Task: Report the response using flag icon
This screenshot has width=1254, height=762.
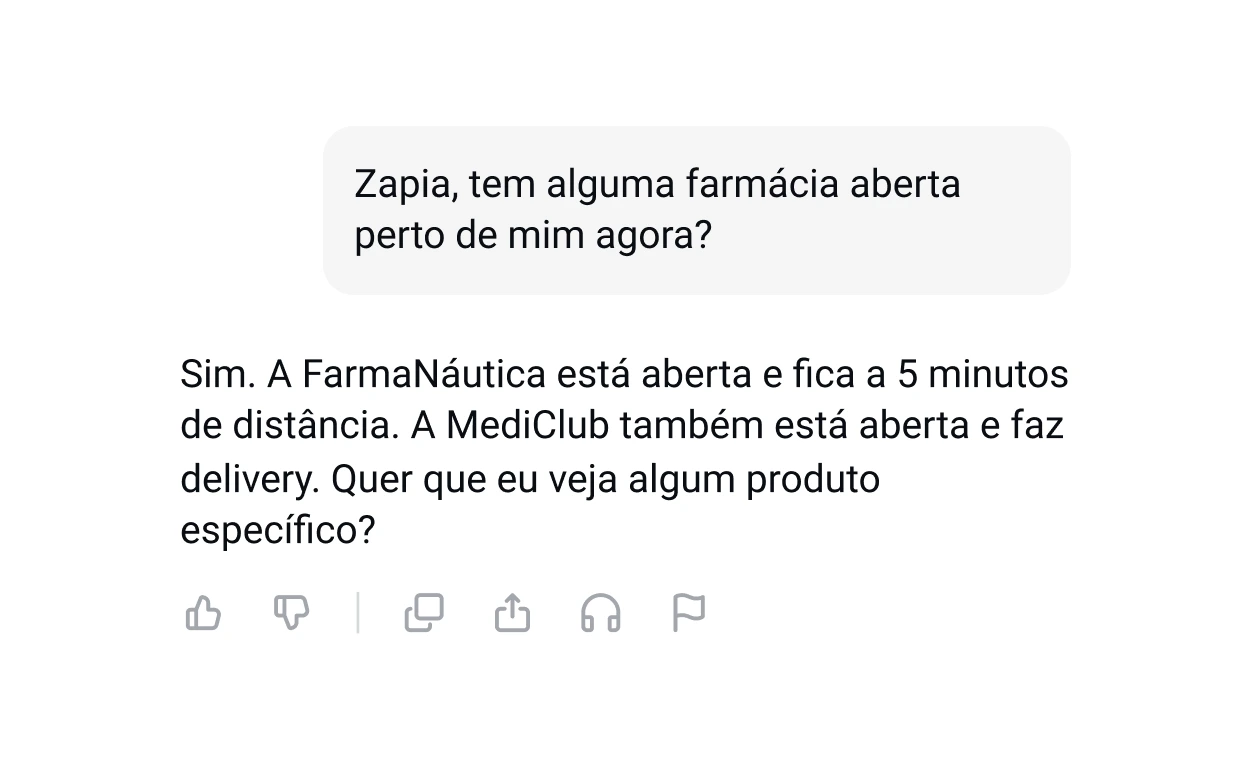Action: [x=688, y=613]
